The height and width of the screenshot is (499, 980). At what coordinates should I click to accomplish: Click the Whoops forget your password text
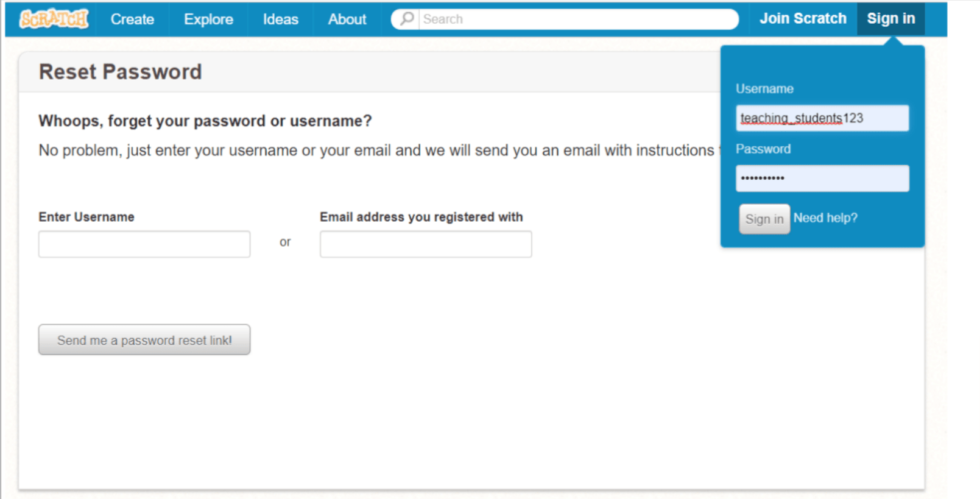tap(205, 121)
